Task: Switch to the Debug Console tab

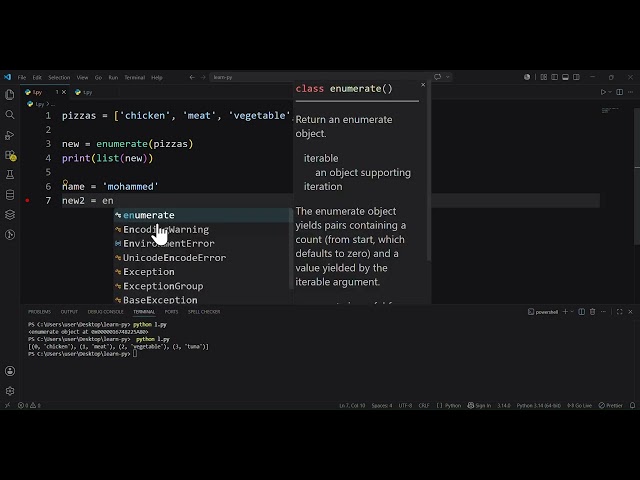Action: point(105,311)
